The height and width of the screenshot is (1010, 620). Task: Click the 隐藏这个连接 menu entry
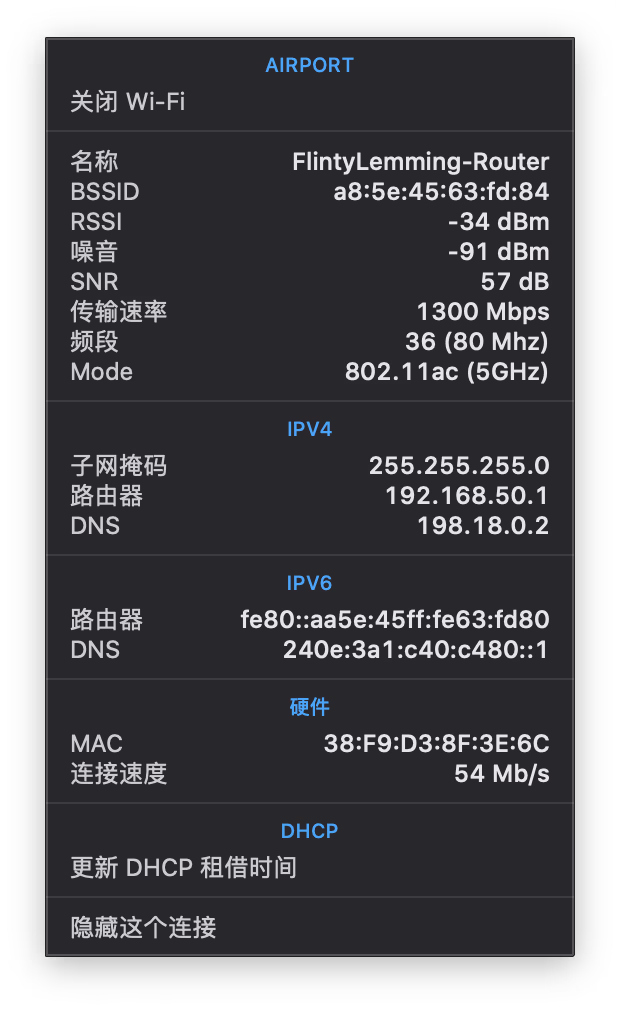pos(144,928)
